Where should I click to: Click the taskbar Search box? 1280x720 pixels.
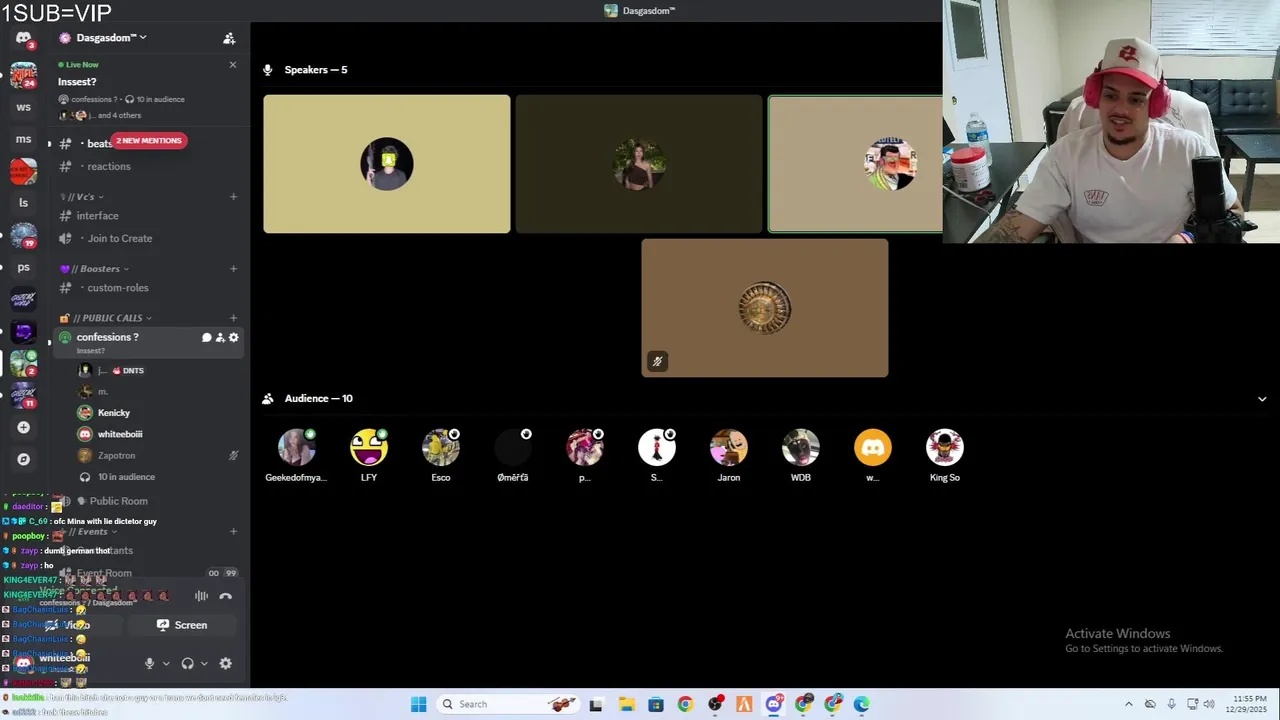coord(510,704)
